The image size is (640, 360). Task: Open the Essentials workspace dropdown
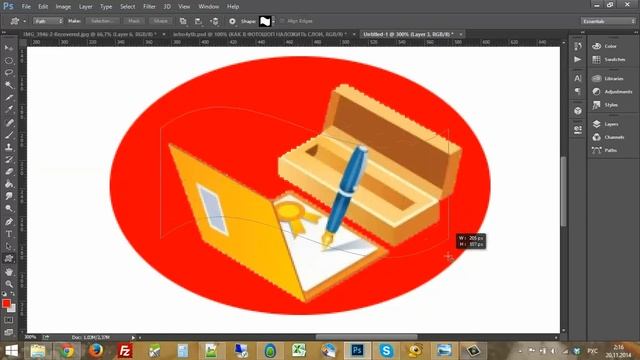pos(608,21)
